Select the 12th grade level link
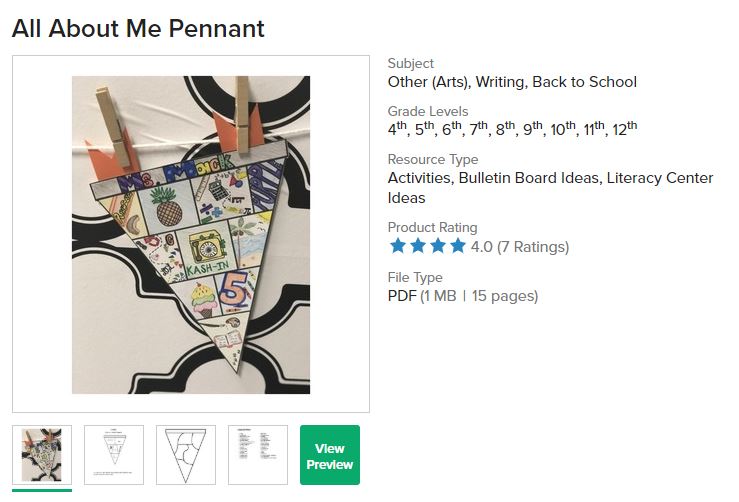The image size is (739, 502). point(624,129)
